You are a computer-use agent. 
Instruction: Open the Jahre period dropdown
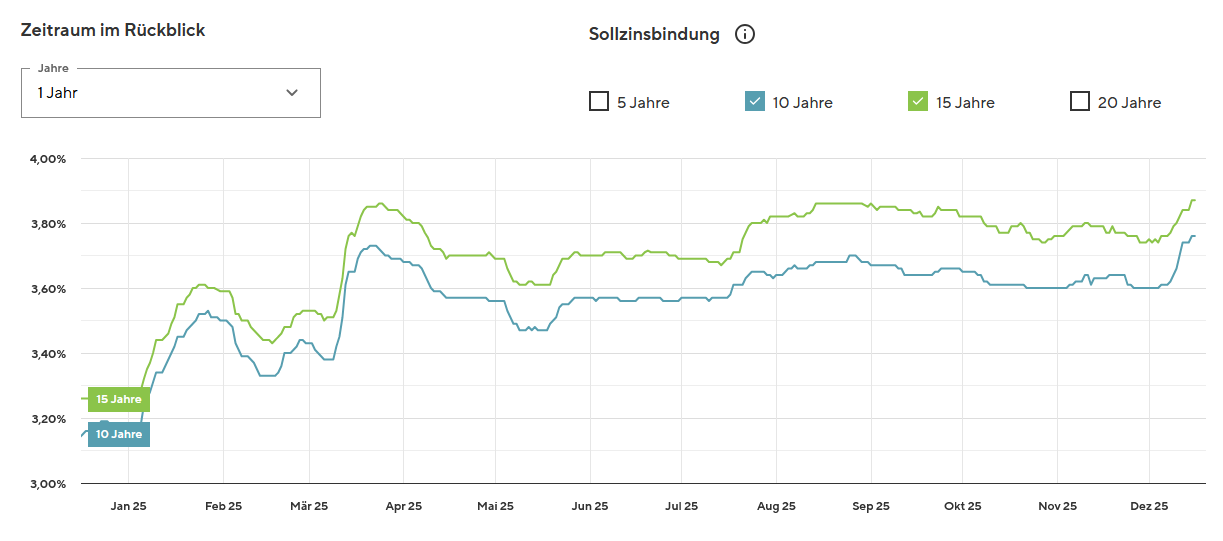[x=171, y=93]
